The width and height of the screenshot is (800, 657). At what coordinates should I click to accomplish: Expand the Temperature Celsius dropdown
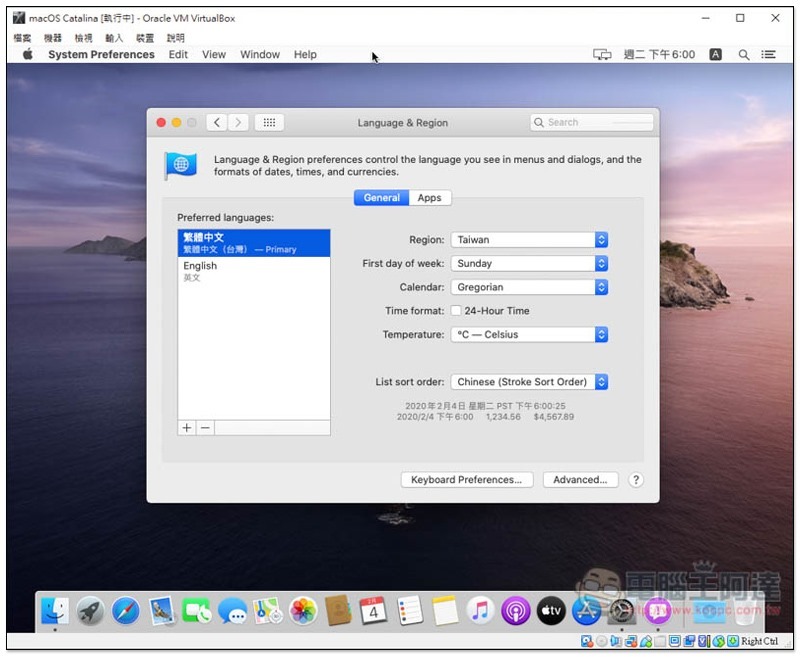(x=529, y=335)
